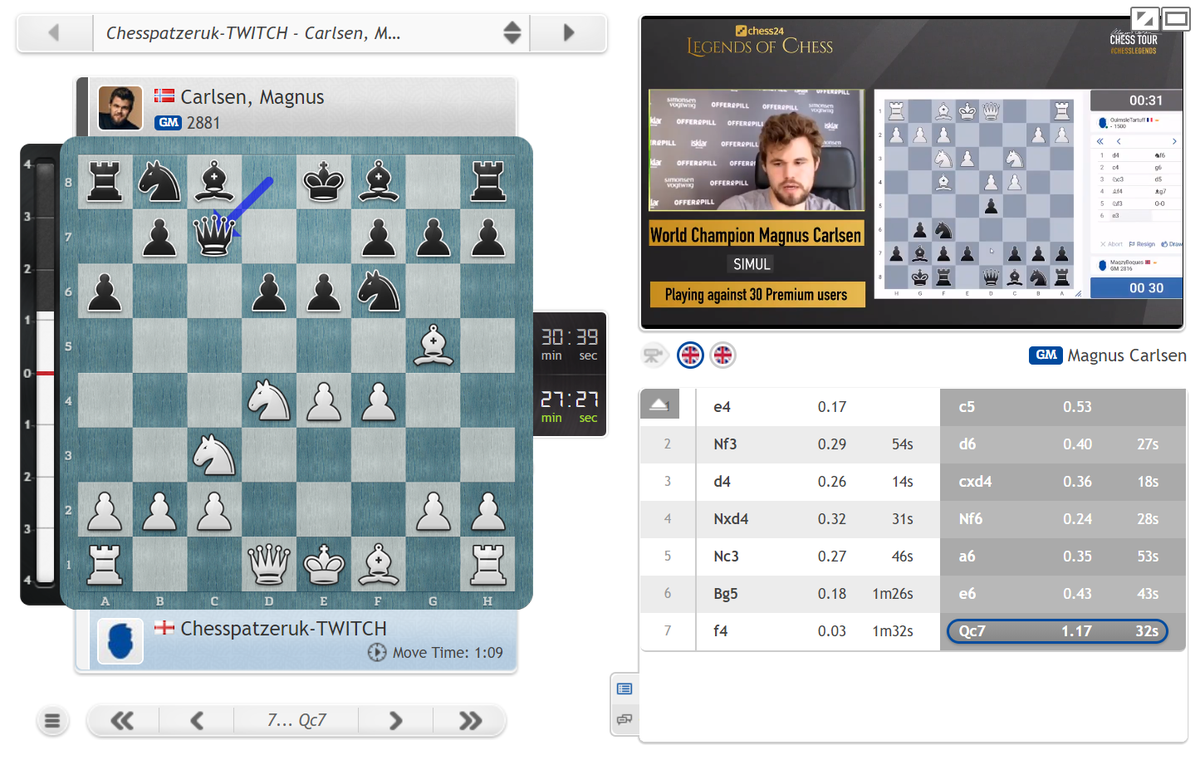This screenshot has height=760, width=1200.
Task: Open the notation tab beside the move list
Action: (x=625, y=689)
